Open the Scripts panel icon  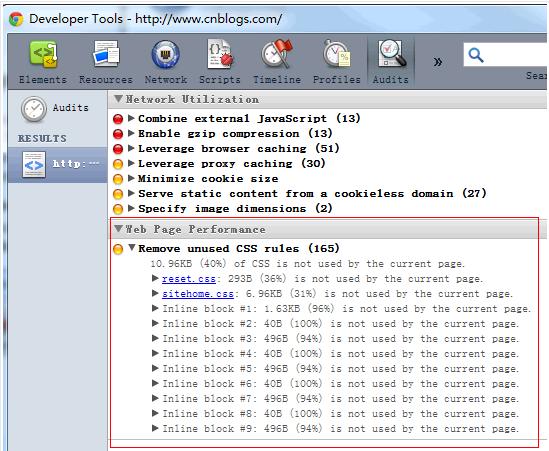[x=220, y=54]
